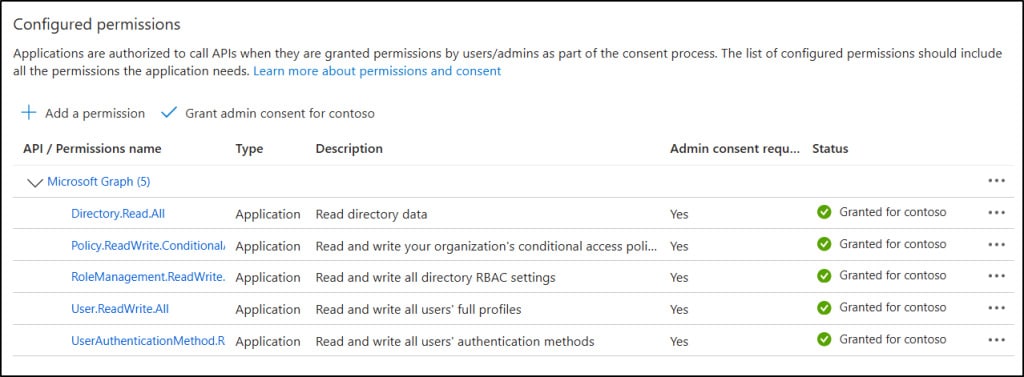Viewport: 1024px width, 377px height.
Task: Open the Learn more about permissions and consent link
Action: coord(377,71)
